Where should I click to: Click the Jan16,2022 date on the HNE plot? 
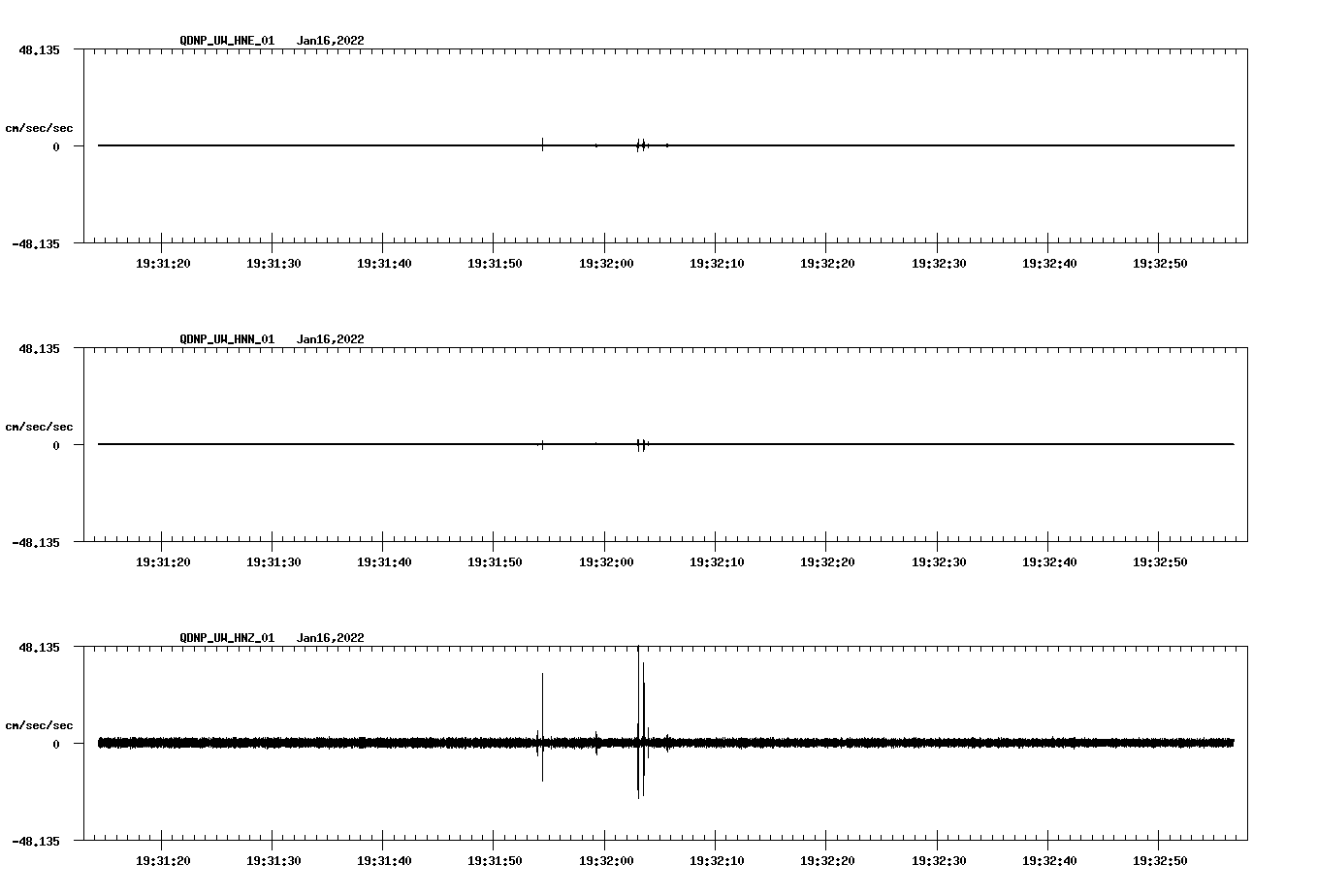331,41
